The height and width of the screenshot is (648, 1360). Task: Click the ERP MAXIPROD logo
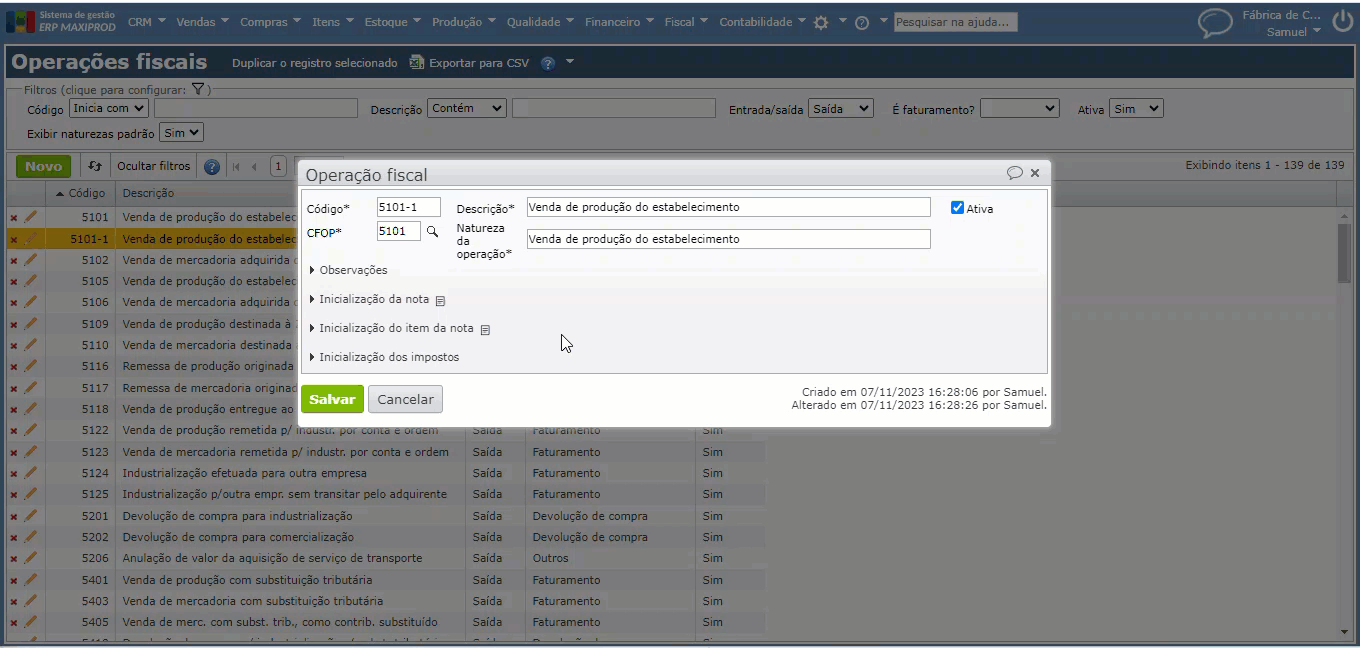click(x=61, y=22)
